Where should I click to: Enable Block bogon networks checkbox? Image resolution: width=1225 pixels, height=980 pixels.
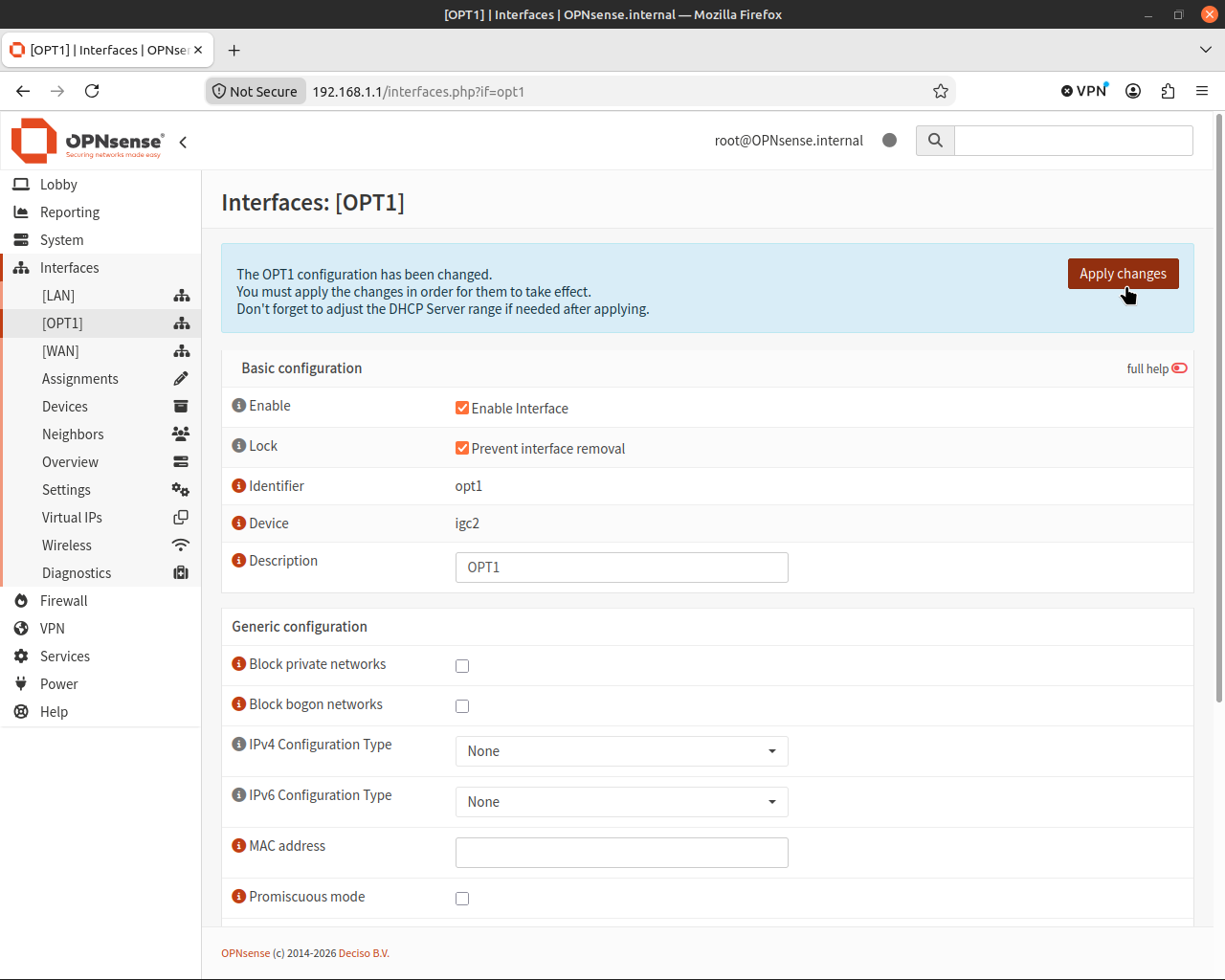462,706
